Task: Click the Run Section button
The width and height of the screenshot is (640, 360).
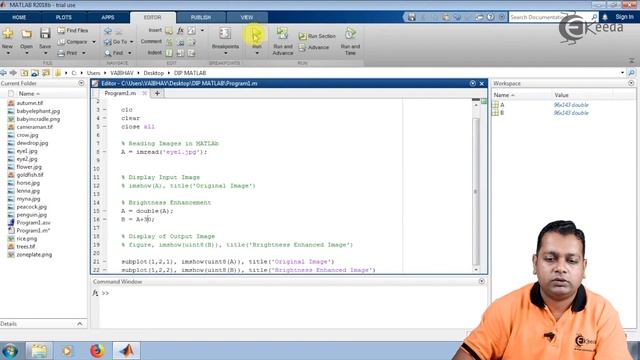Action: point(317,36)
